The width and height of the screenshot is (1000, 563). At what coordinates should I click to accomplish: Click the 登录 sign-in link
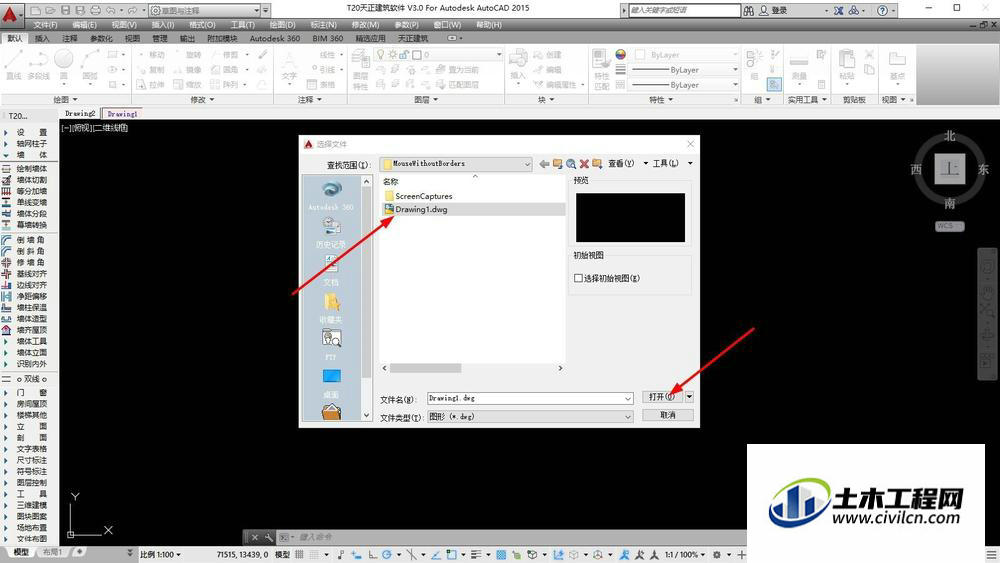[x=779, y=10]
